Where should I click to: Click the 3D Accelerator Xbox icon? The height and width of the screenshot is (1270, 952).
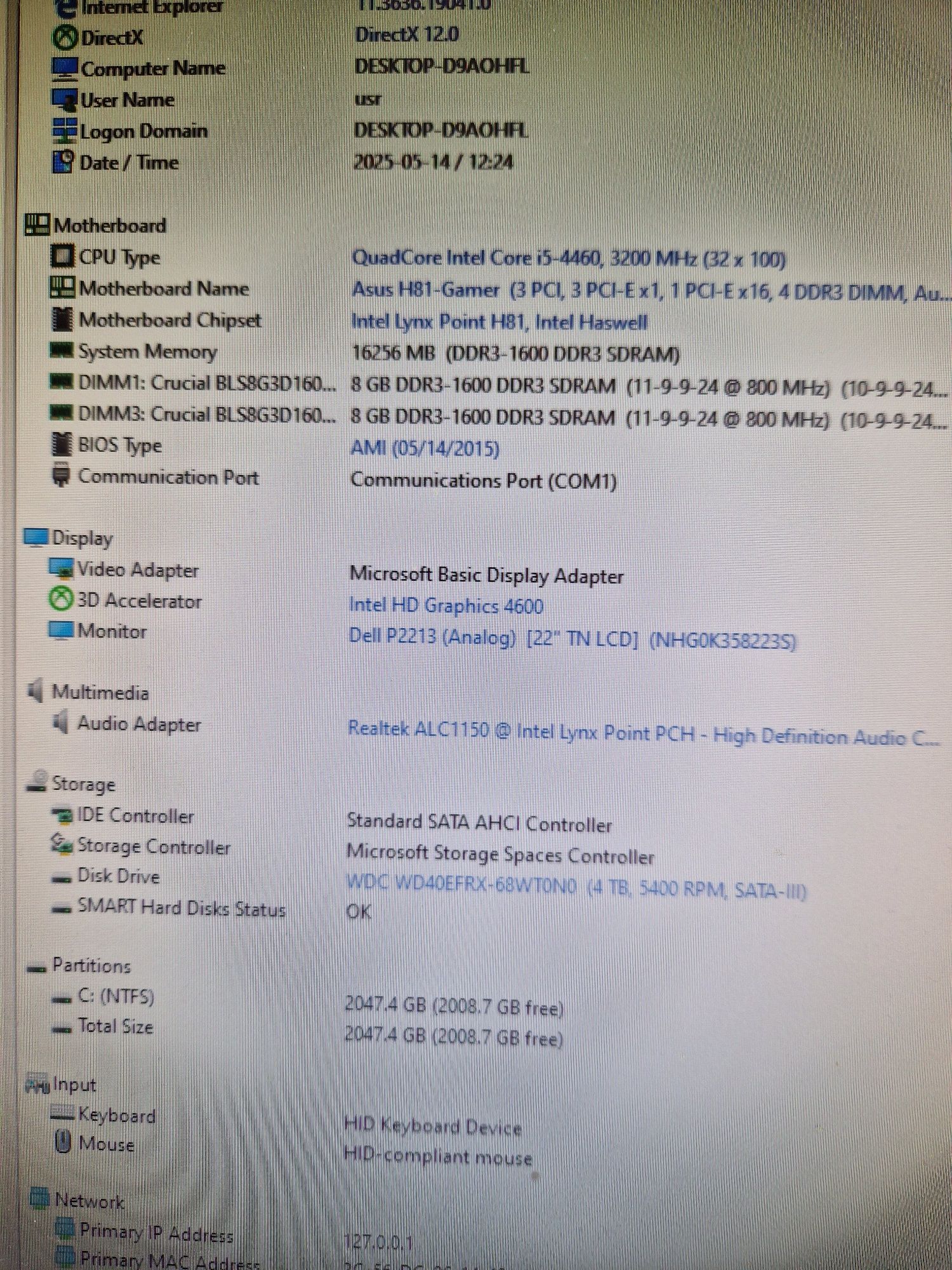(x=61, y=599)
